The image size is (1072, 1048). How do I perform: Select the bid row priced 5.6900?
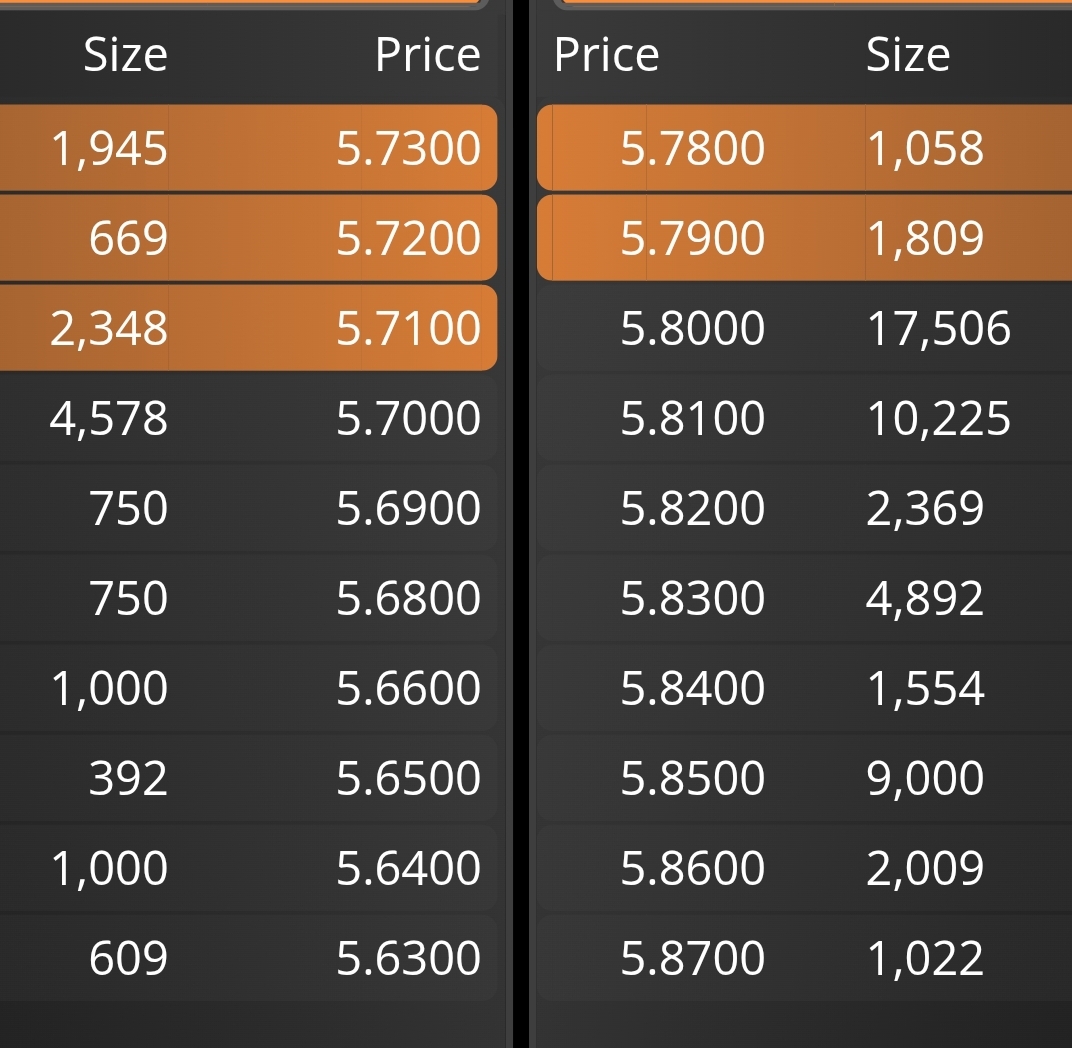tap(248, 508)
